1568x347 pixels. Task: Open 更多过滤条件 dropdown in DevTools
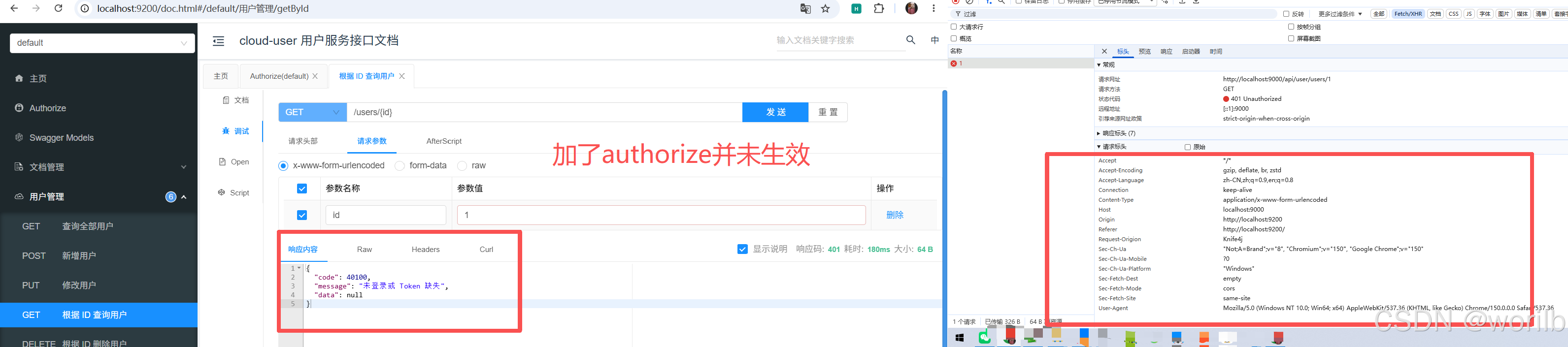tap(1340, 14)
